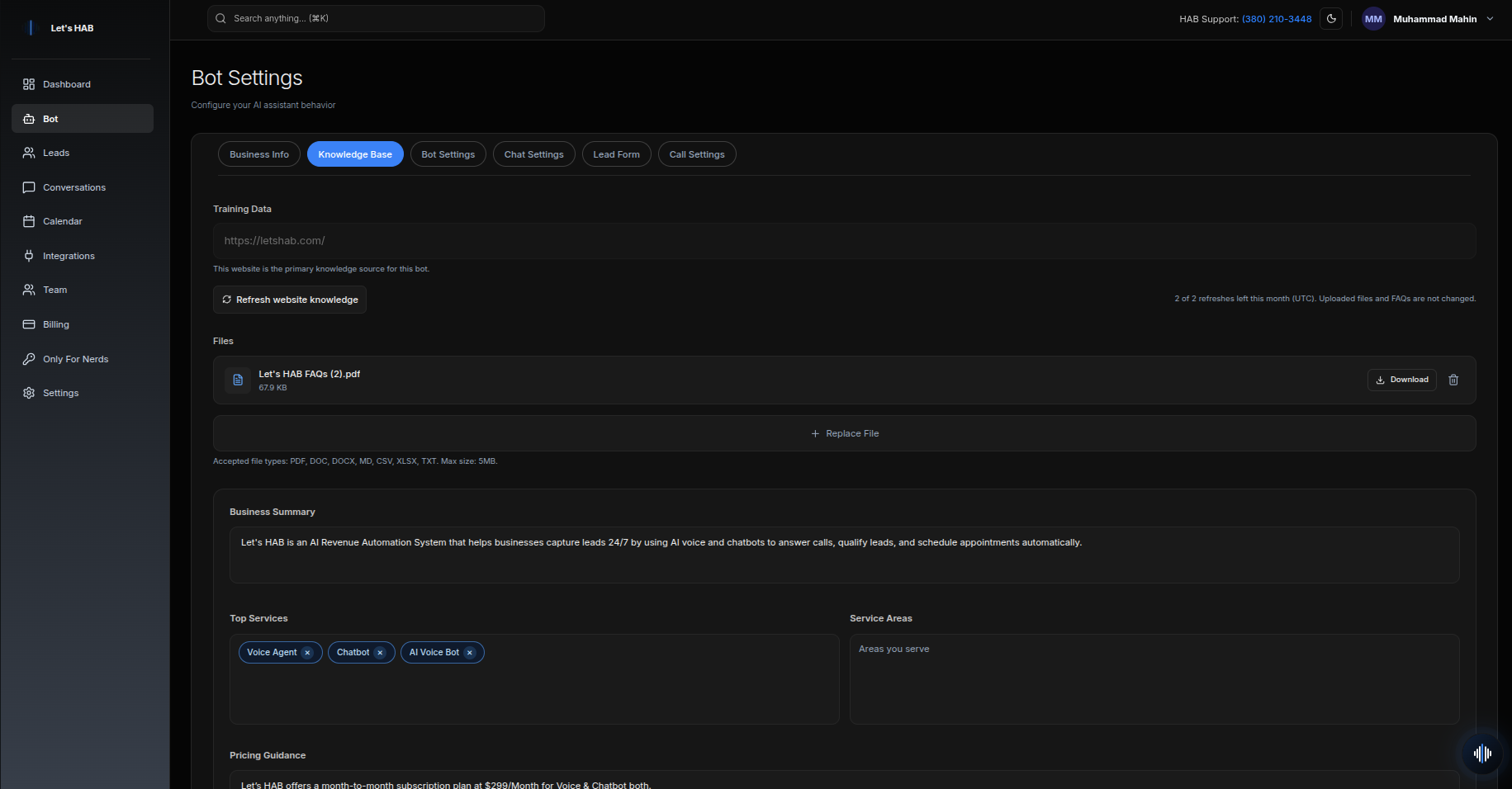Remove the Voice Agent service tag
Viewport: 1512px width, 789px height.
[307, 653]
